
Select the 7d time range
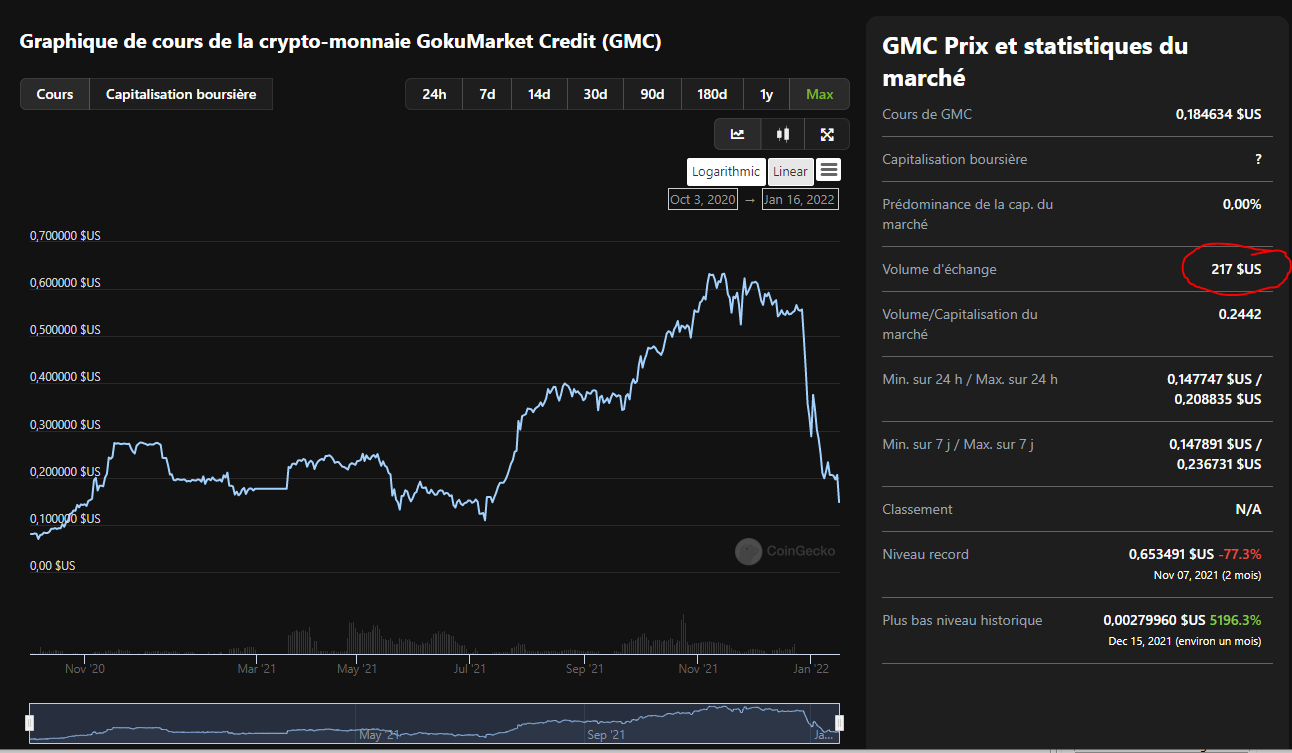(487, 94)
